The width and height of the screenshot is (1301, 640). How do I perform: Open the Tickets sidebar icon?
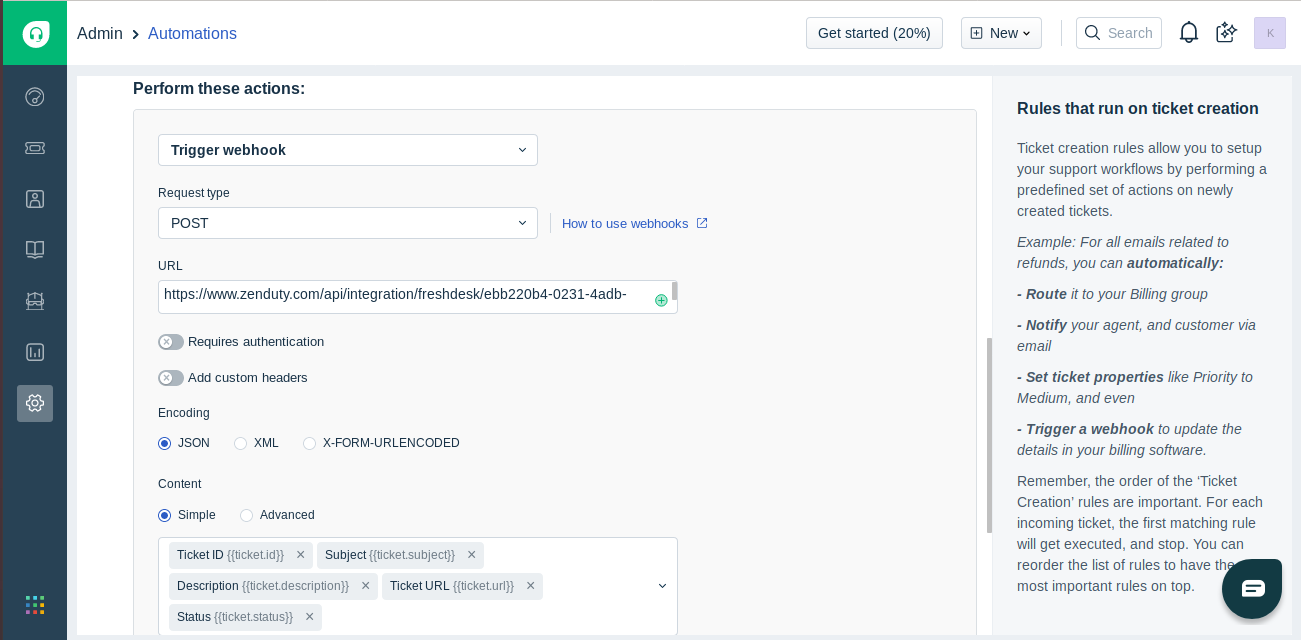35,148
